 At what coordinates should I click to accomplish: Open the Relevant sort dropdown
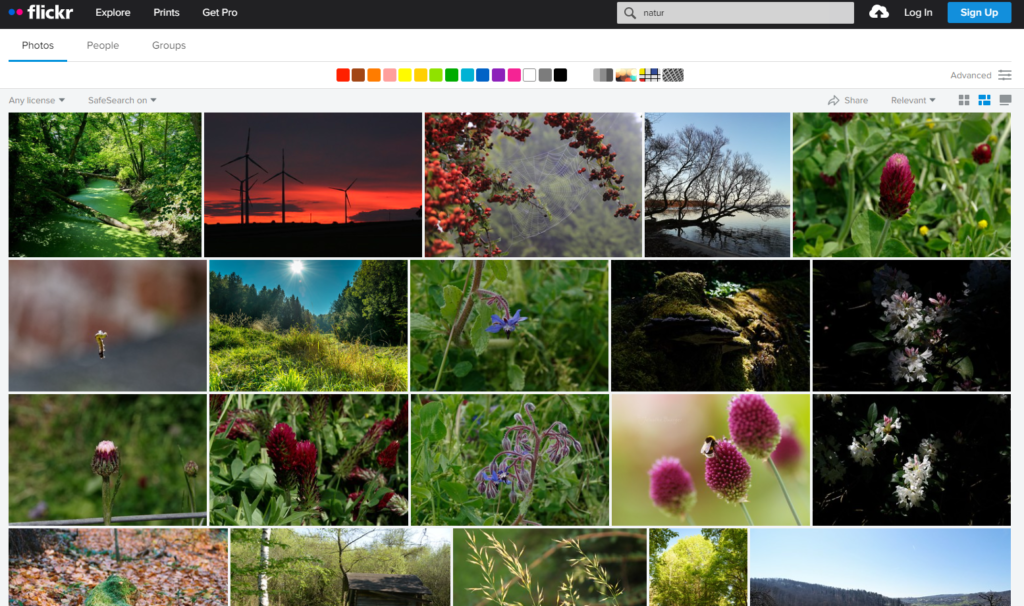pos(913,100)
